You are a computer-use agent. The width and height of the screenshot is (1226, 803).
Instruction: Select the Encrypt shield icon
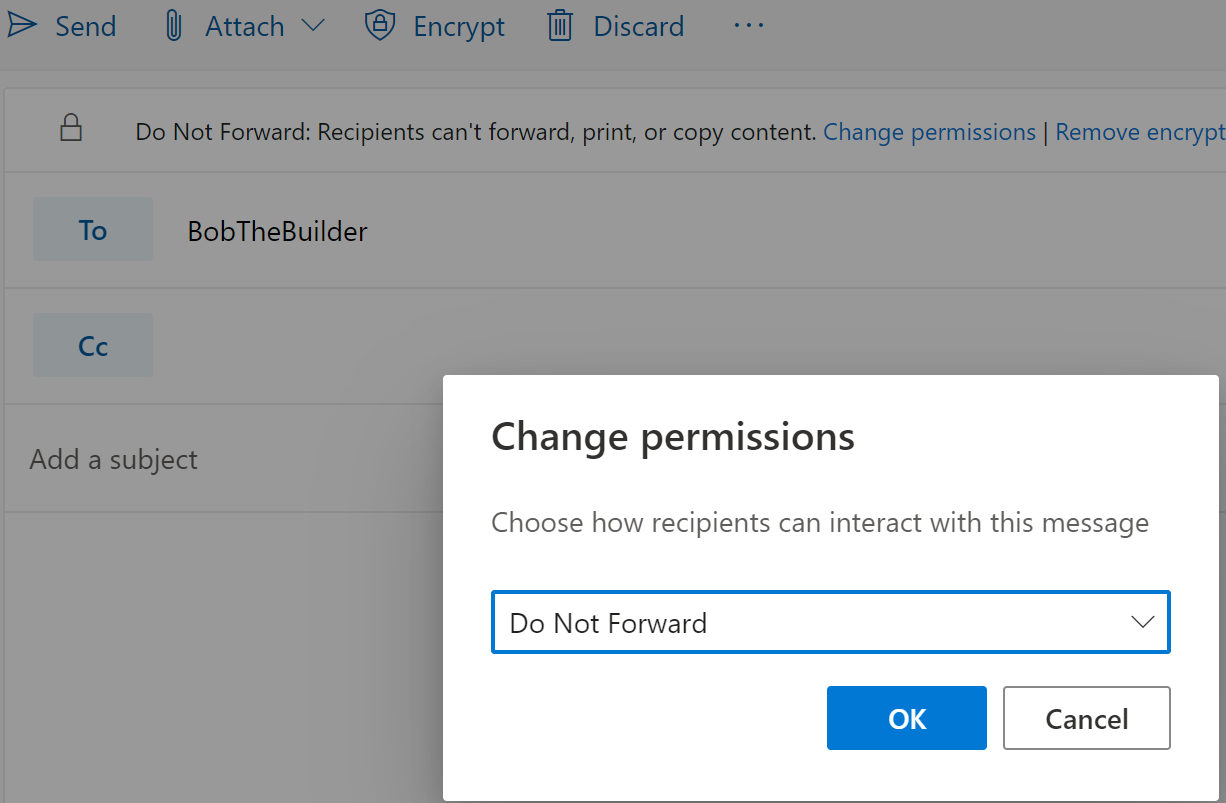(x=381, y=26)
